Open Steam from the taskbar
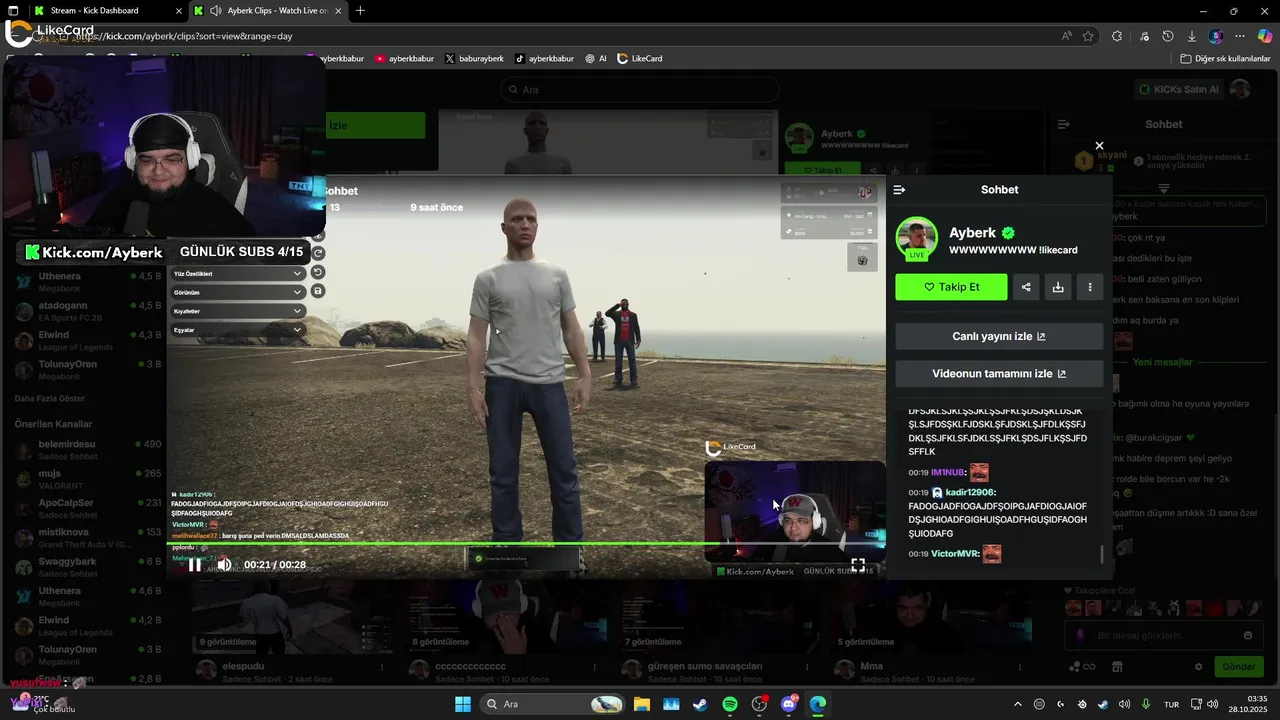The image size is (1280, 720). click(x=700, y=704)
